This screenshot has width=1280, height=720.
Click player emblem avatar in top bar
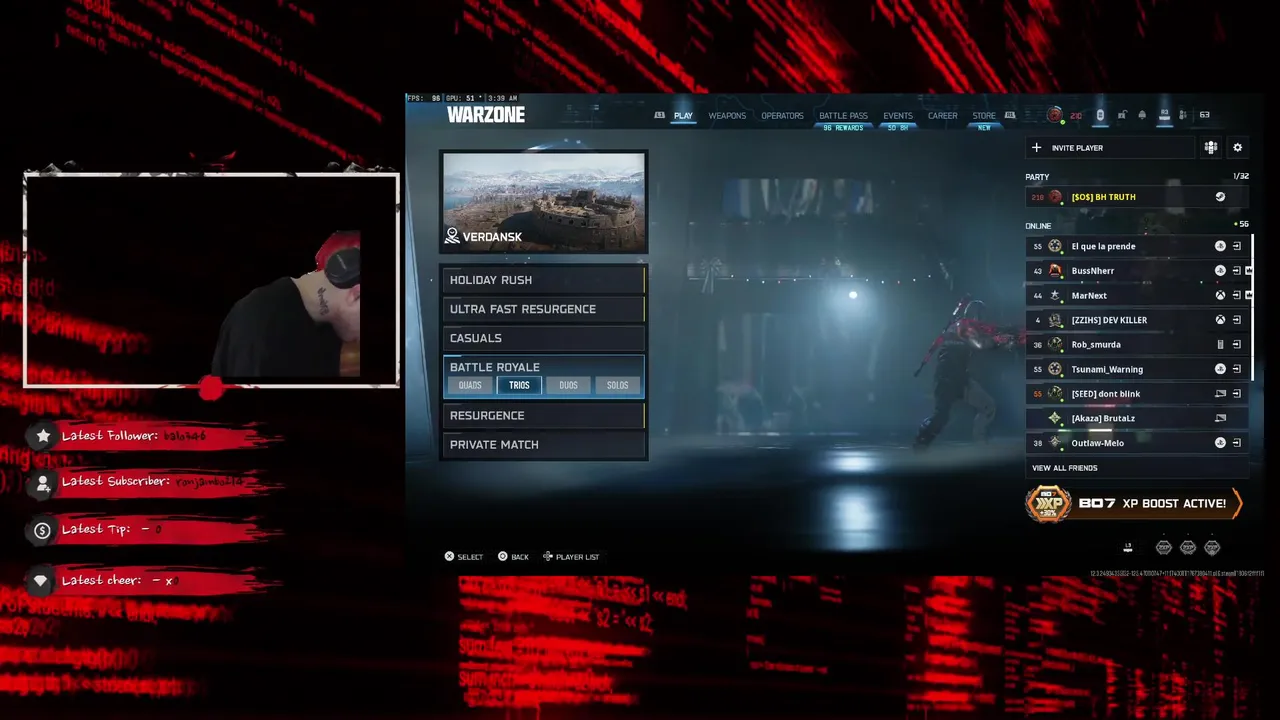click(x=1054, y=115)
